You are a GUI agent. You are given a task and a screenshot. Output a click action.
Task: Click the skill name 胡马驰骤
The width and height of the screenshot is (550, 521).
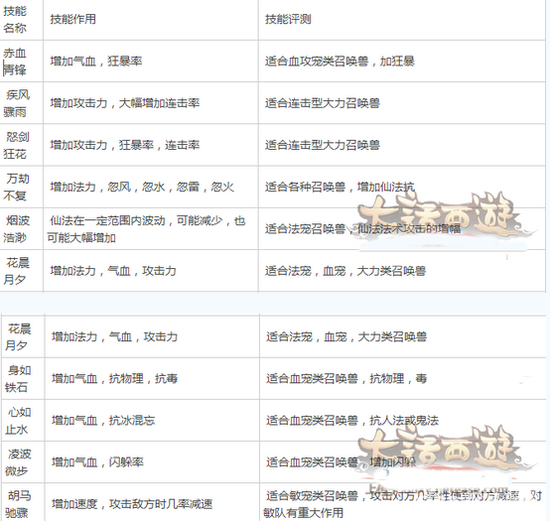click(18, 504)
